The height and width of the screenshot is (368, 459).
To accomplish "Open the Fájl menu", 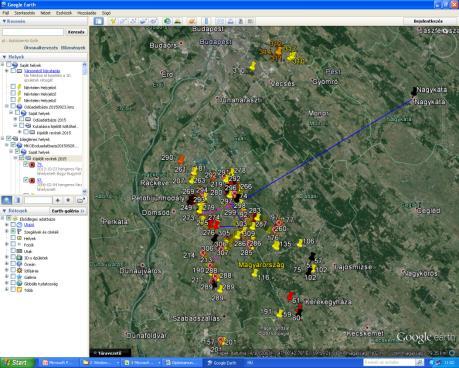I will tap(6, 13).
